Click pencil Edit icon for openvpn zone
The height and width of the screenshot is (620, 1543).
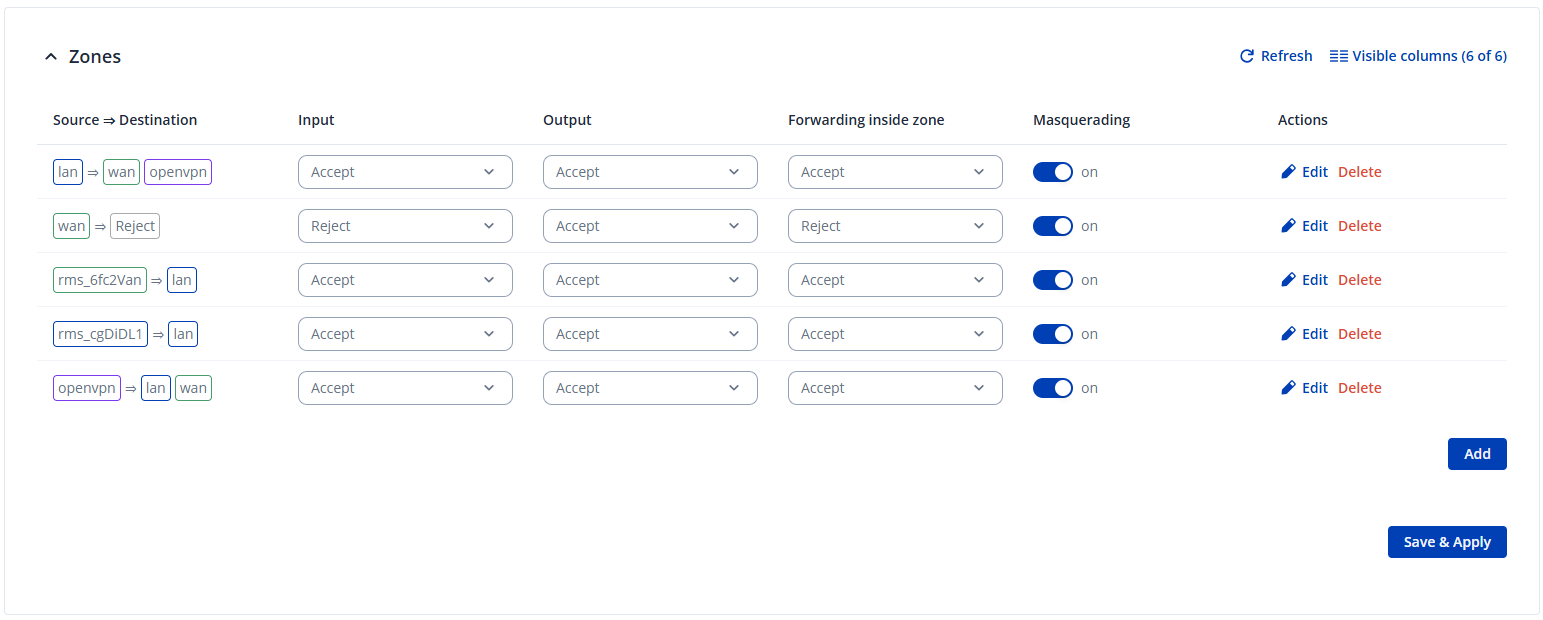click(1288, 388)
